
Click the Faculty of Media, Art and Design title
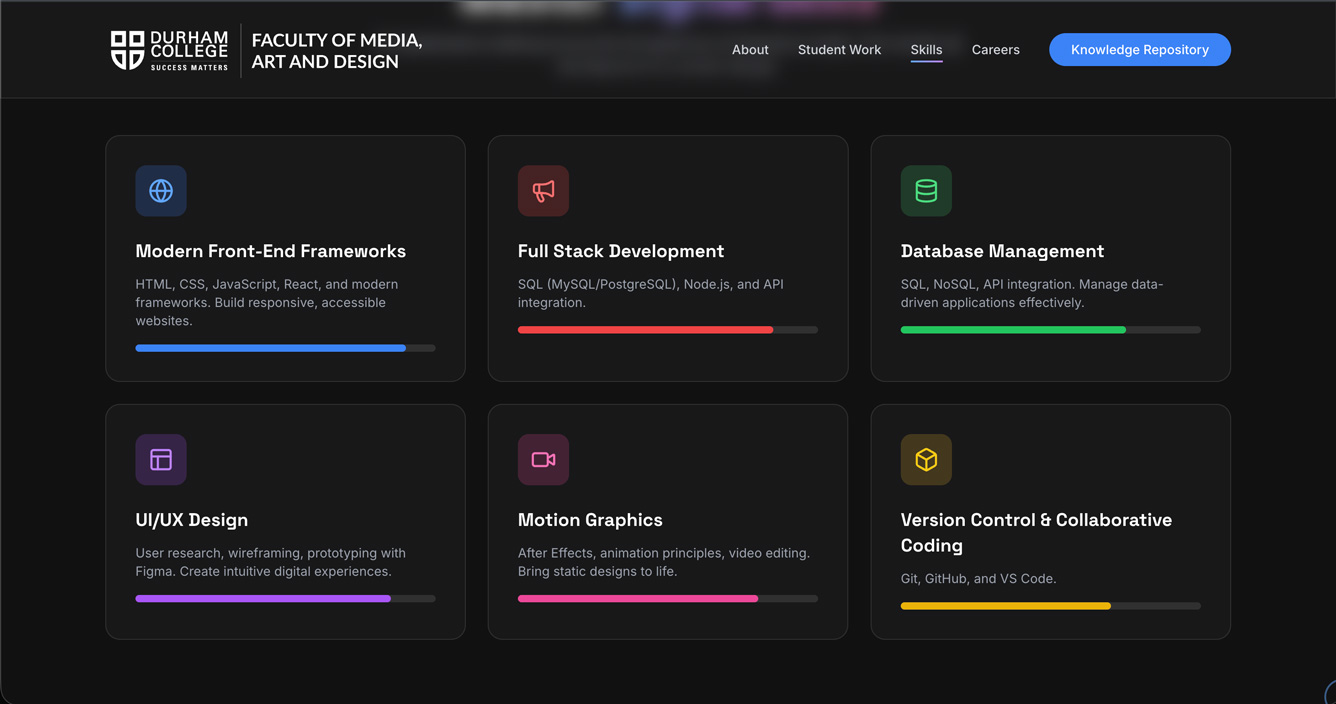click(x=337, y=51)
